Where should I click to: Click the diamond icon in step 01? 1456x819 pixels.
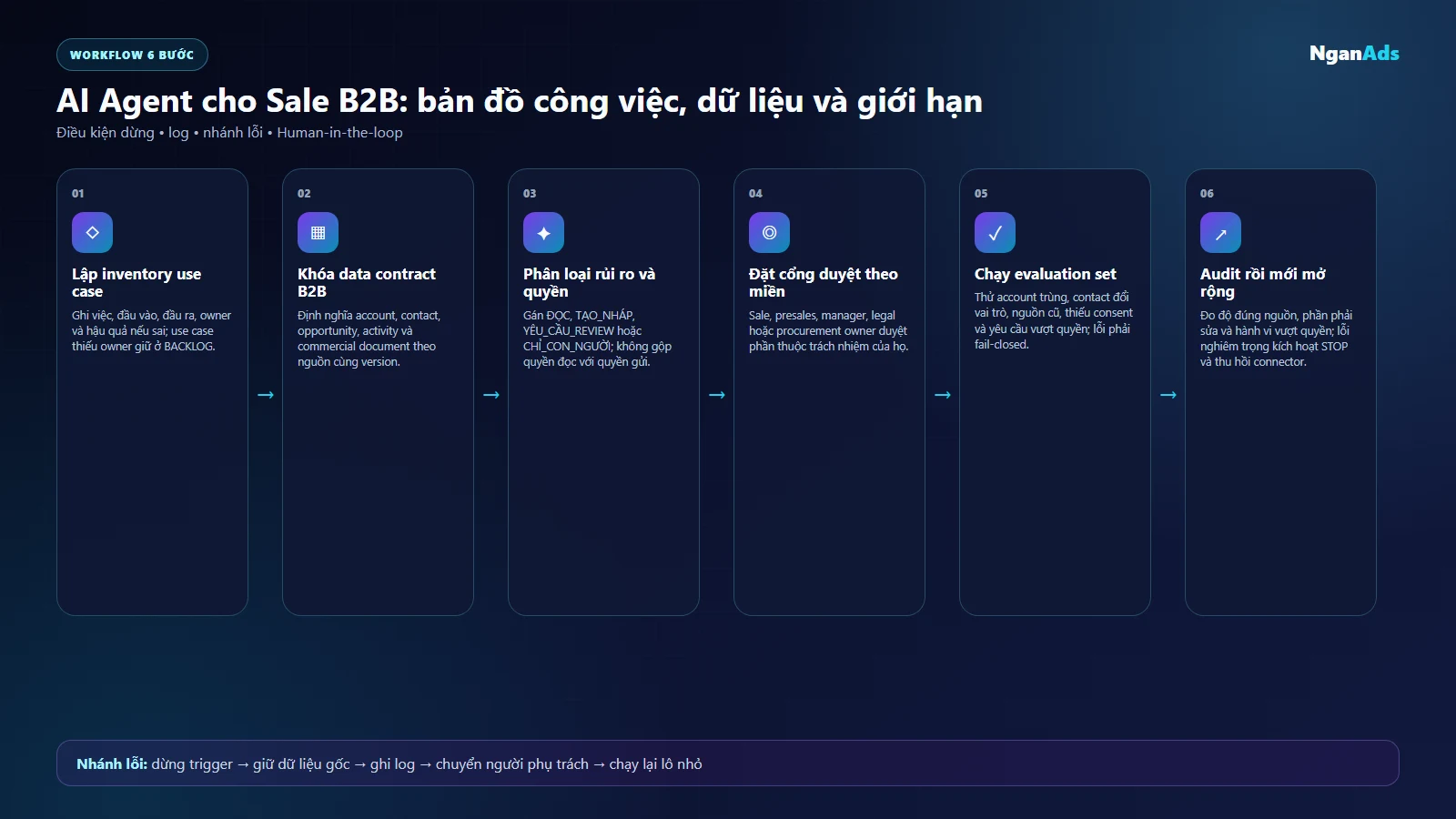[x=92, y=233]
